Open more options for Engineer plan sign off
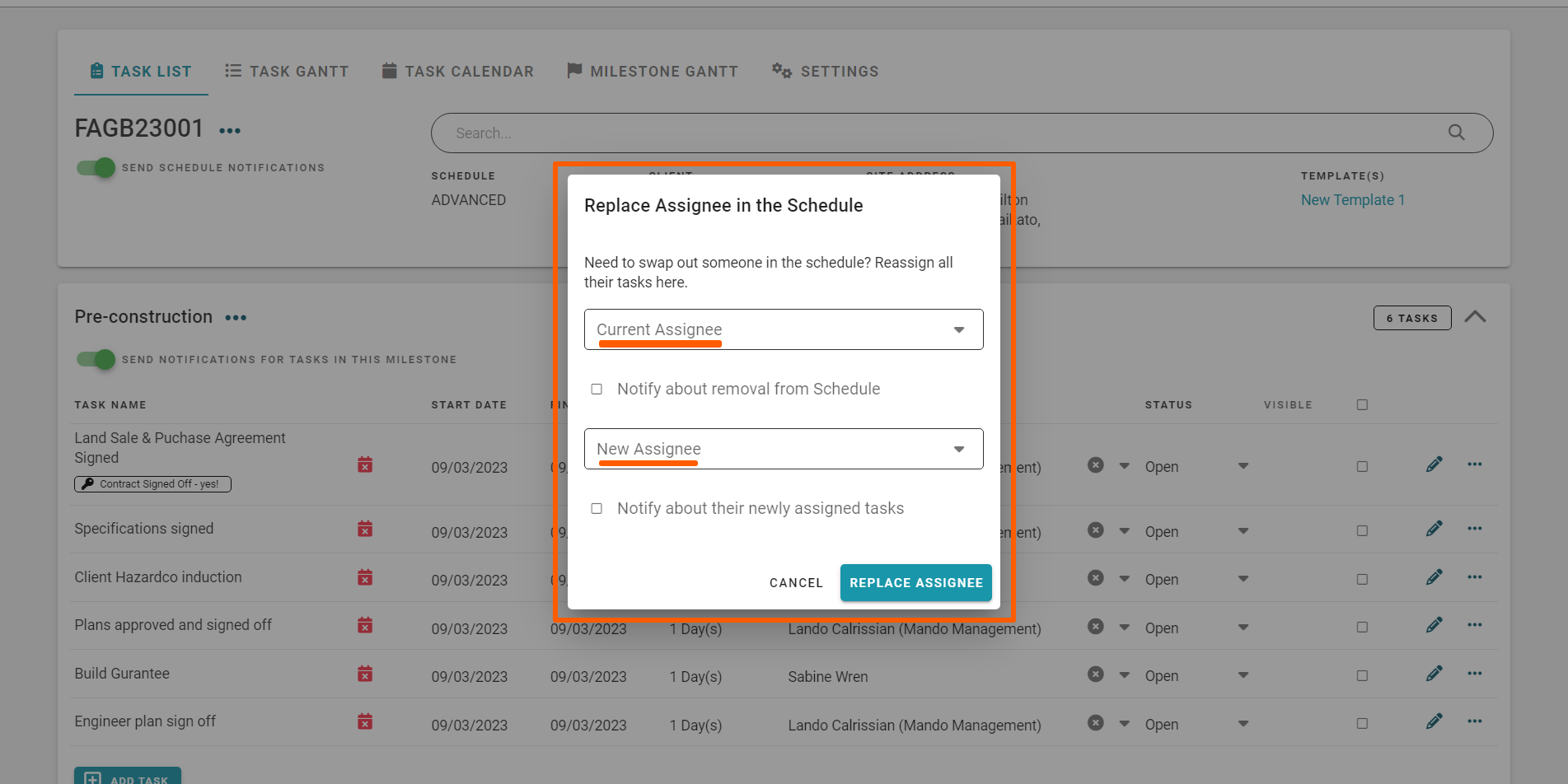 click(1474, 722)
